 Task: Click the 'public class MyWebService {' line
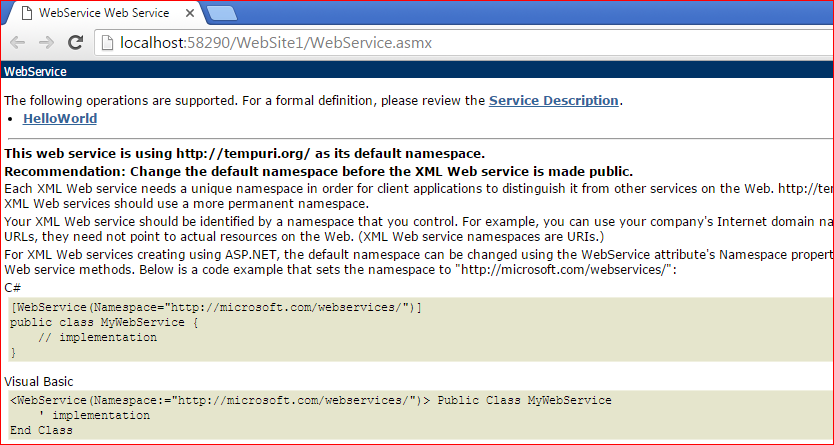[104, 323]
